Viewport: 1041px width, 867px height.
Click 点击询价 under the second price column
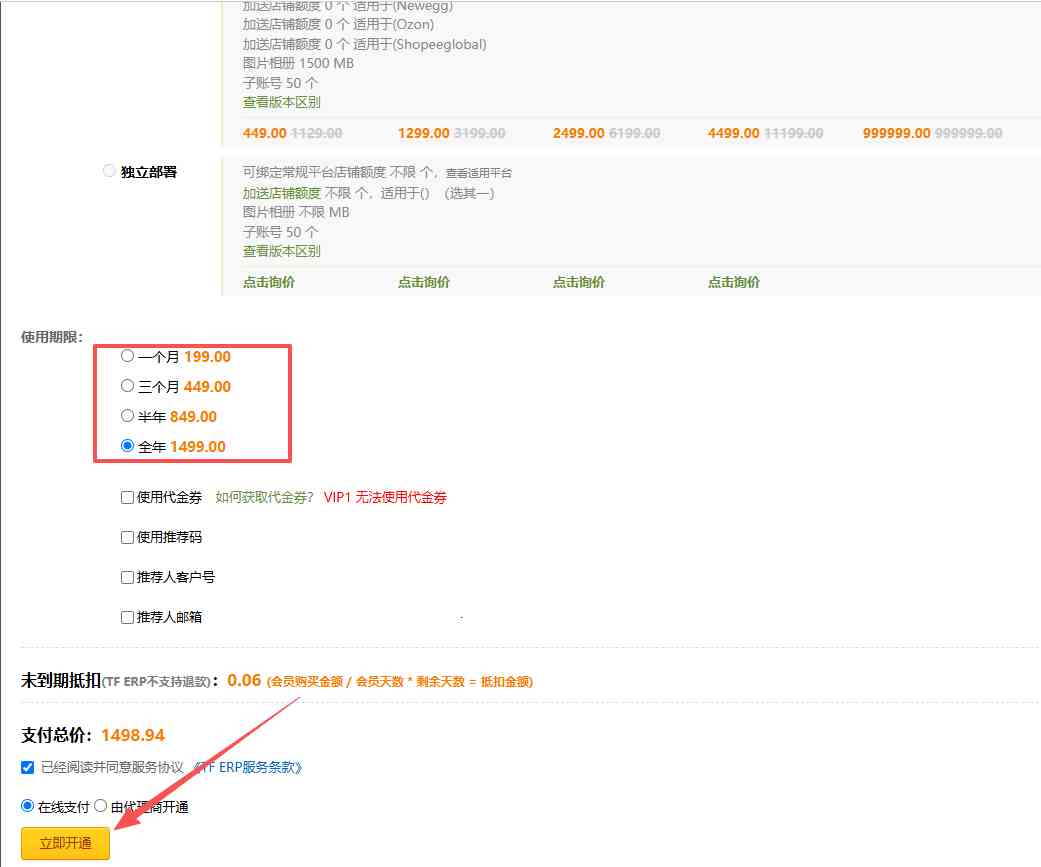(423, 282)
